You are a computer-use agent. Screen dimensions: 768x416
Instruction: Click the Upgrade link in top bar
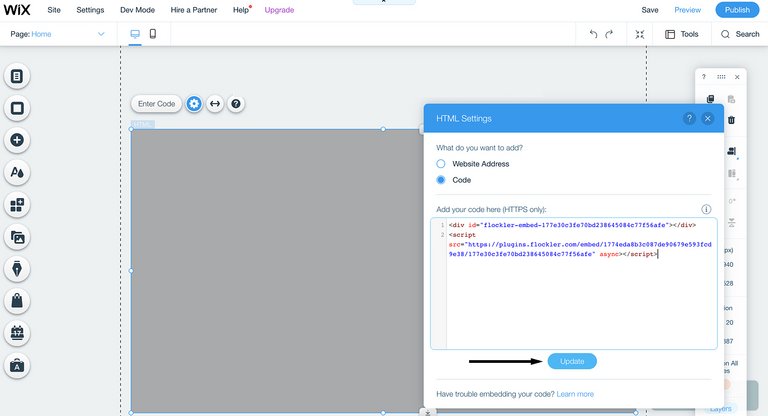279,10
